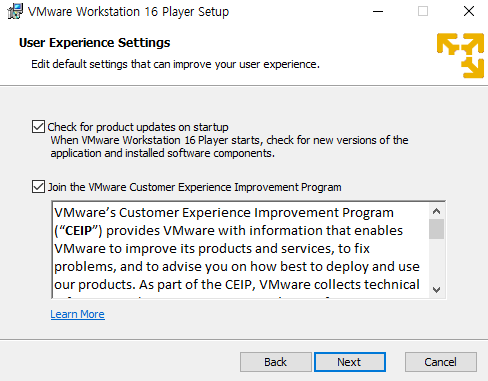The height and width of the screenshot is (381, 488).
Task: Click the CEIP description text area
Action: 241,250
